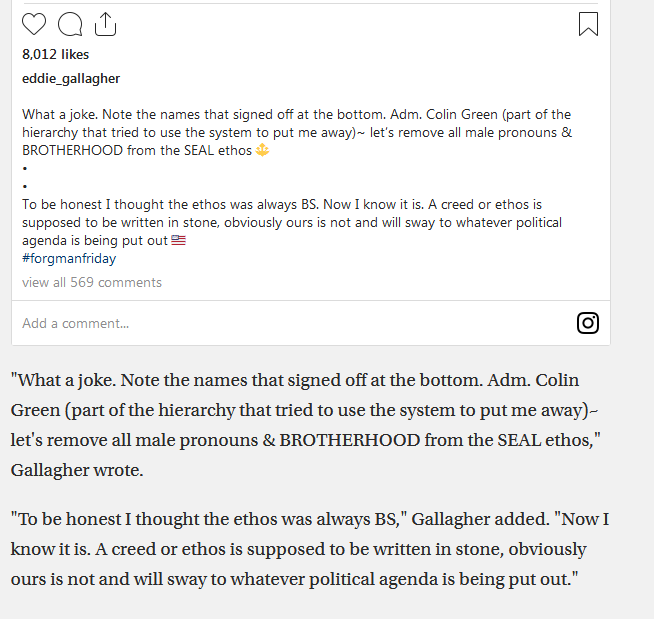Open Instagram via the logo icon

click(x=588, y=323)
